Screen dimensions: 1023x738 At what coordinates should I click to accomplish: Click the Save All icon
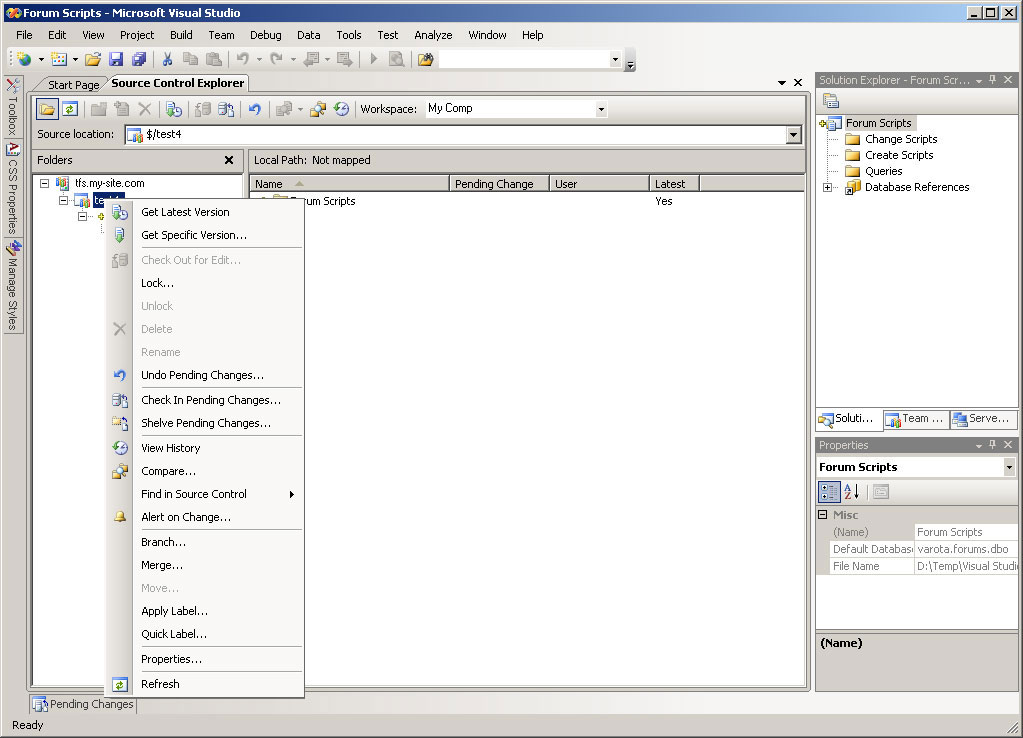(x=139, y=59)
